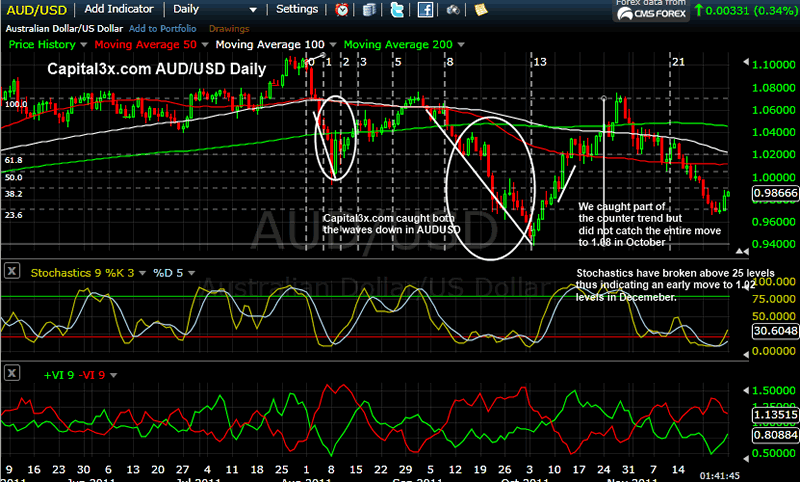This screenshot has height=482, width=800.
Task: Expand Moving Average 200 options
Action: point(461,45)
